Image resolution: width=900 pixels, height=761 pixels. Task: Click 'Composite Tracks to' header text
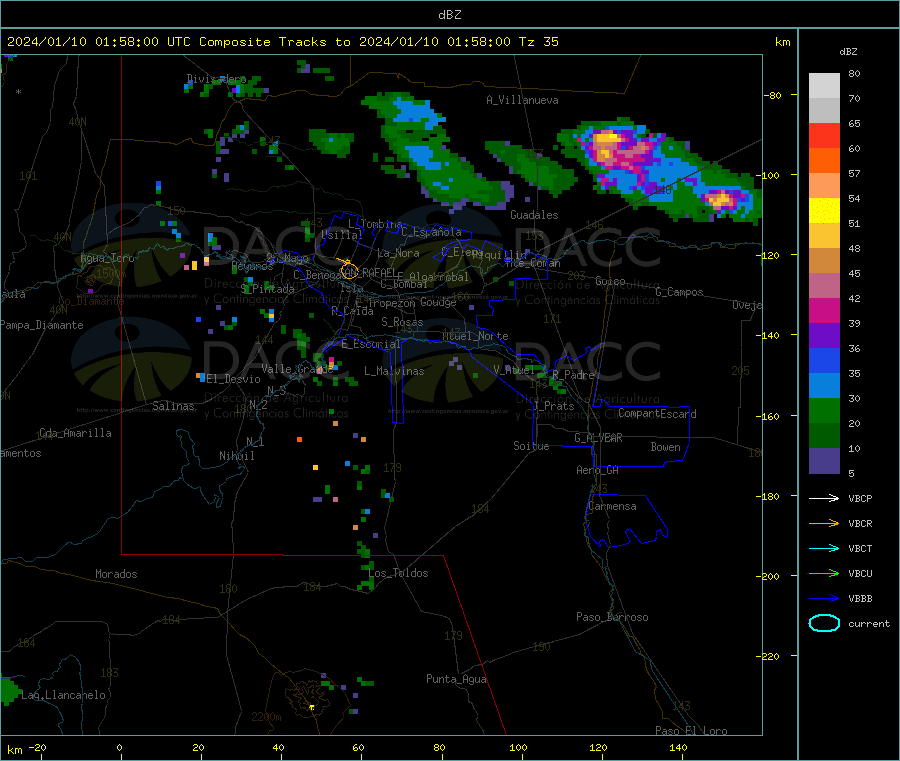274,42
